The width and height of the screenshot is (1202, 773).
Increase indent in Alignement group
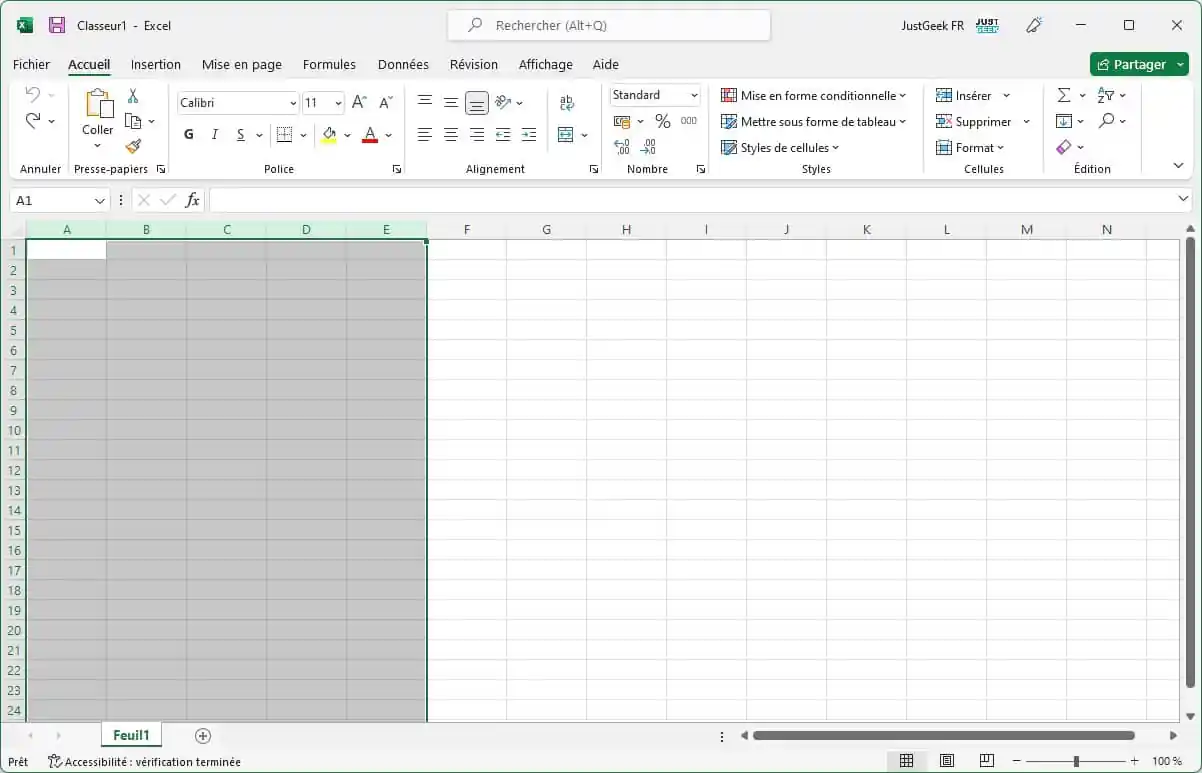point(529,134)
